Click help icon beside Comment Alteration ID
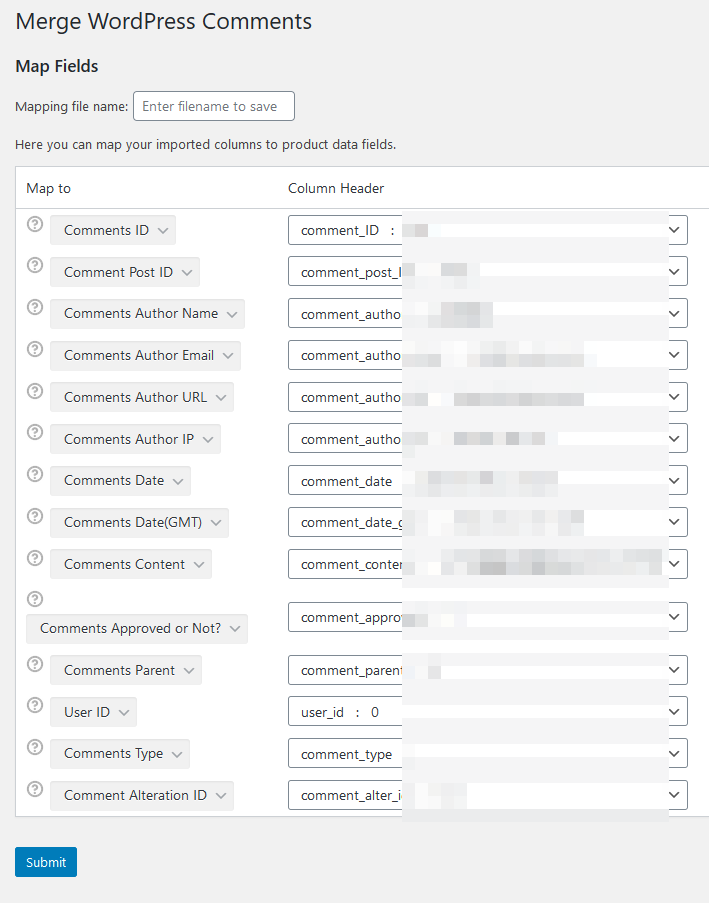This screenshot has width=709, height=903. pyautogui.click(x=35, y=789)
